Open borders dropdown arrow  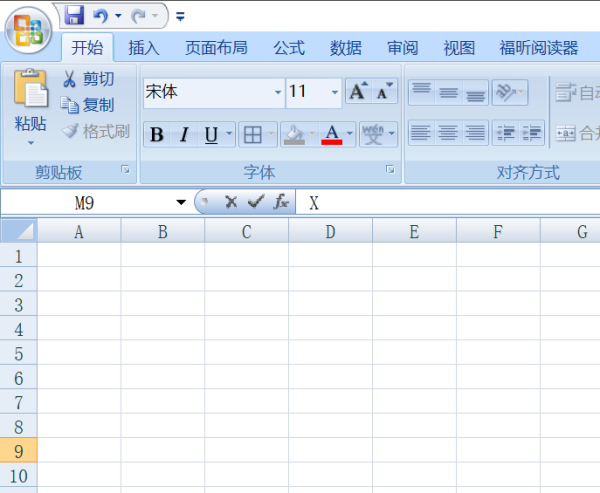click(x=271, y=134)
